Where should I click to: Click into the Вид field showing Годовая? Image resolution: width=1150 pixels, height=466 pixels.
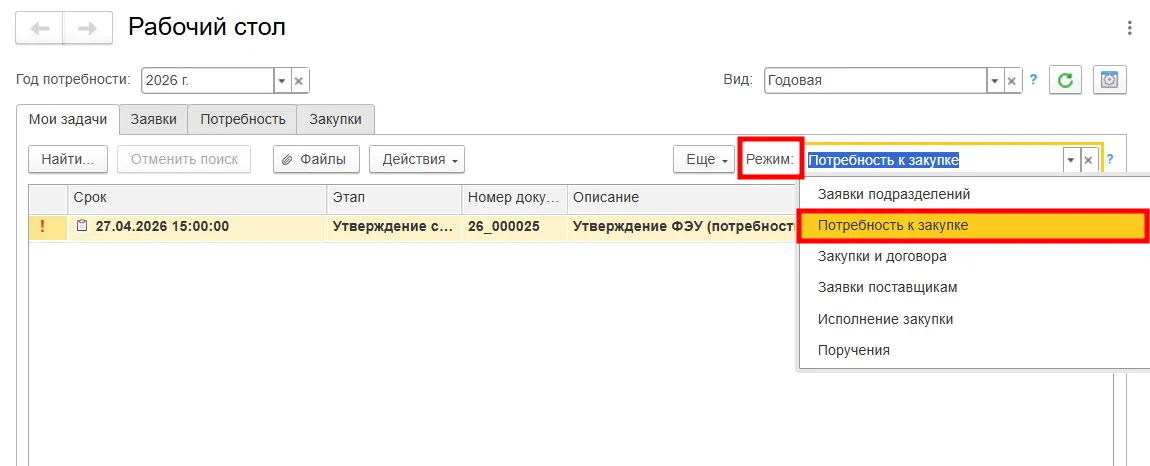875,81
